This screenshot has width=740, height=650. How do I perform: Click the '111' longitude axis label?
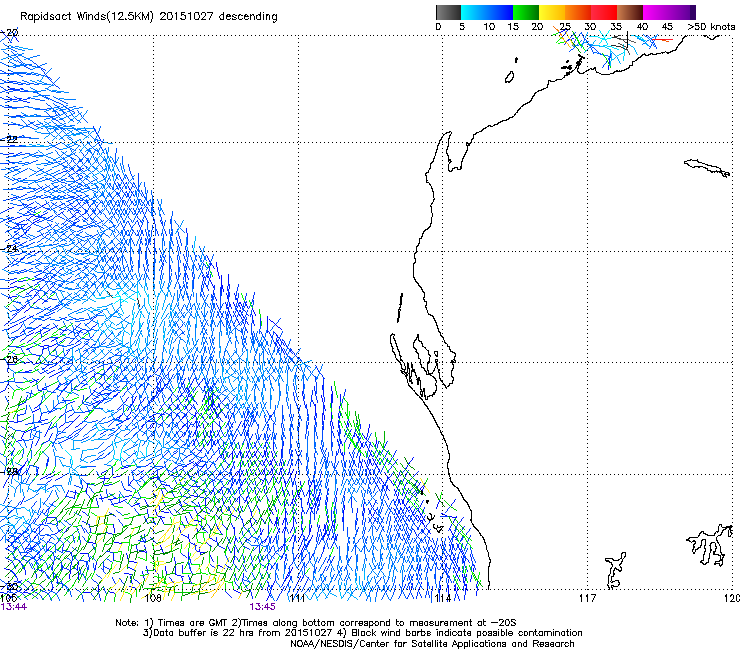point(297,598)
